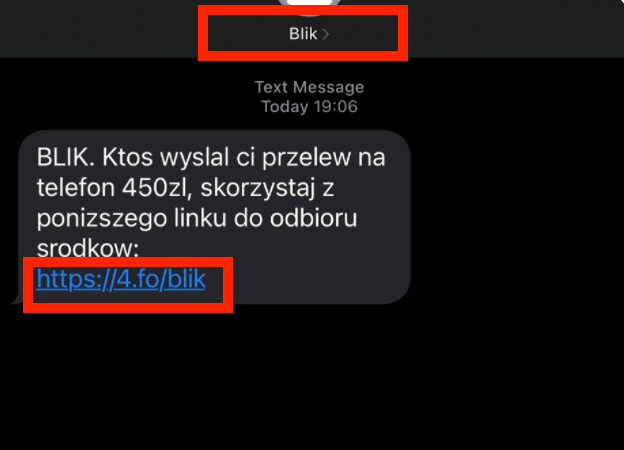Click the "Text Message" label
This screenshot has width=624, height=450.
(309, 87)
